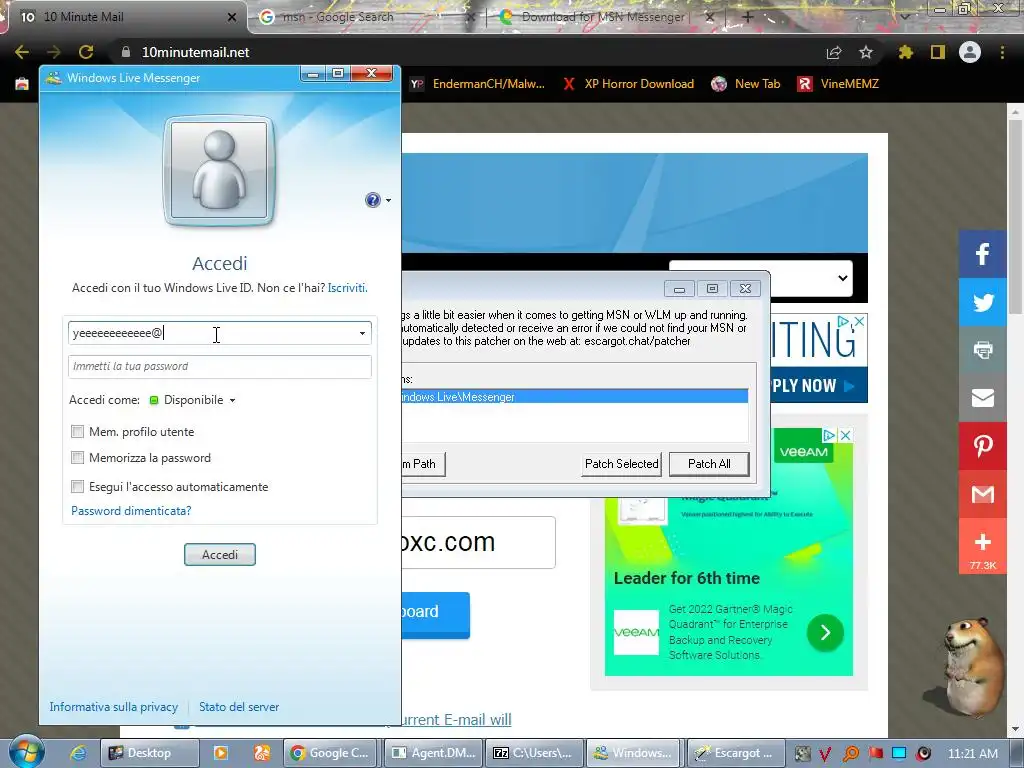
Task: Click the email envelope share icon
Action: coord(982,398)
